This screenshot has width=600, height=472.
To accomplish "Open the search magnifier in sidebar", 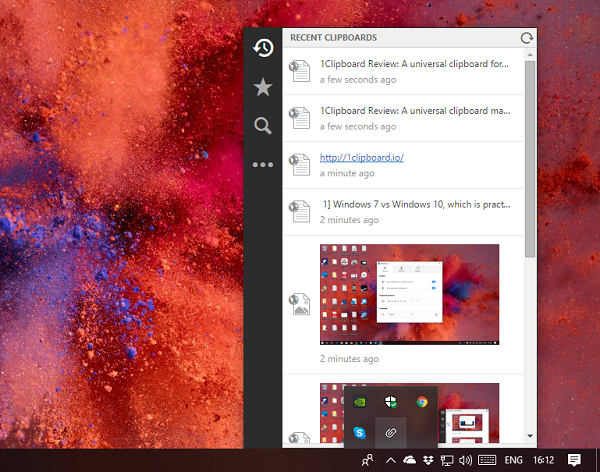I will click(263, 126).
